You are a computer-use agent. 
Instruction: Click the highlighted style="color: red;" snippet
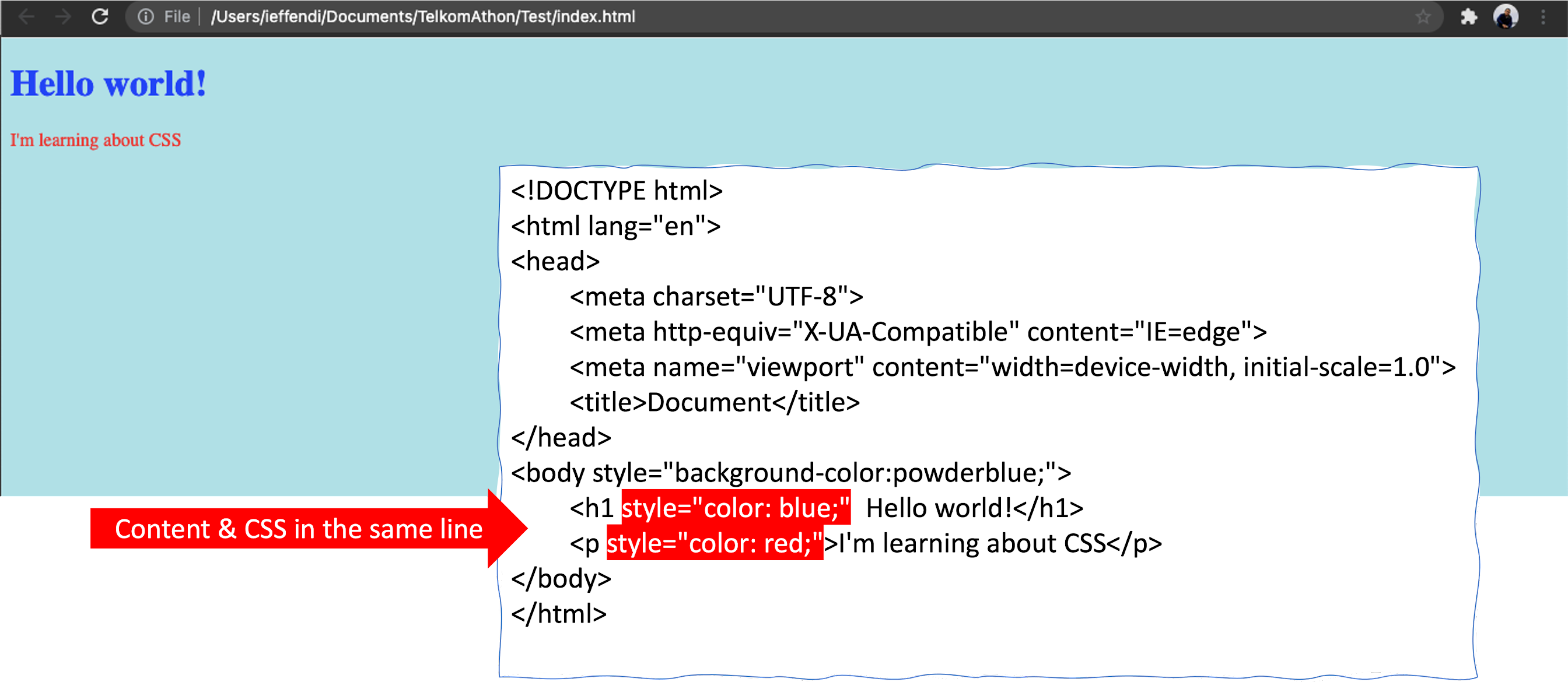[x=715, y=543]
